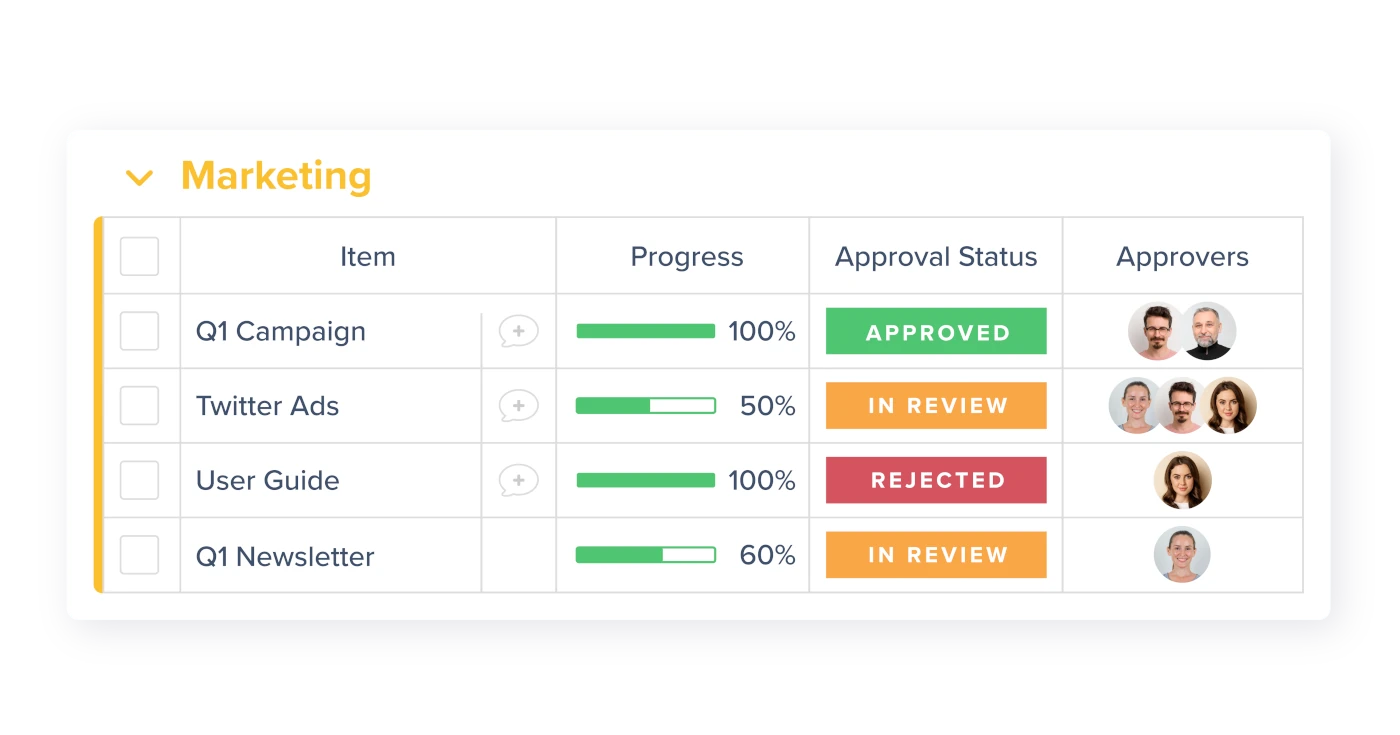Click the IN REVIEW status for Q1 Newsletter

[x=936, y=555]
